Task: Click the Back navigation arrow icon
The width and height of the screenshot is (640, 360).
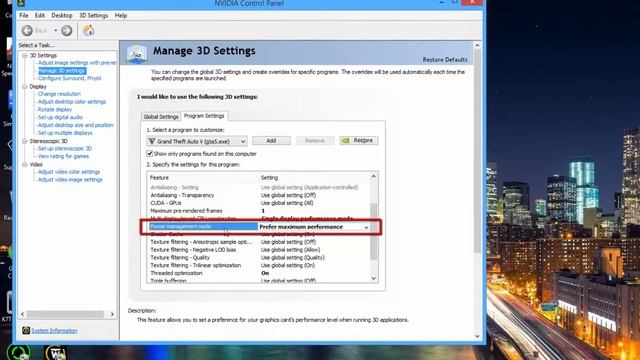Action: 27,31
